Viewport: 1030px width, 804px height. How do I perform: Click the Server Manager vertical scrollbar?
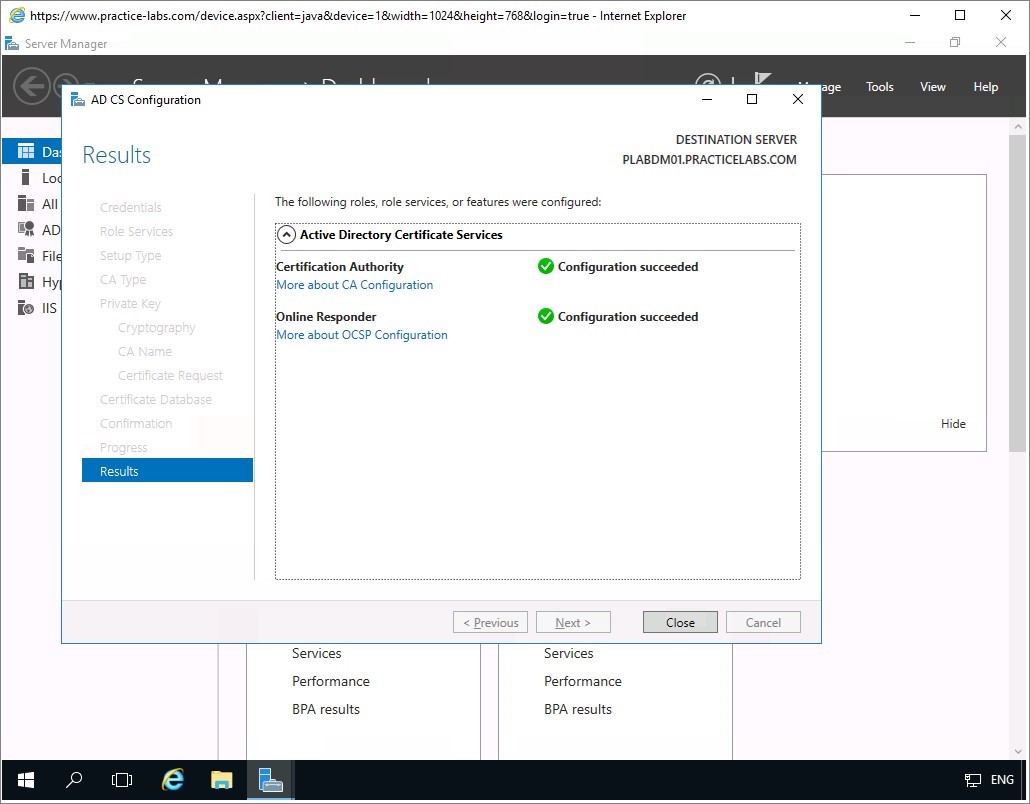pyautogui.click(x=1018, y=293)
